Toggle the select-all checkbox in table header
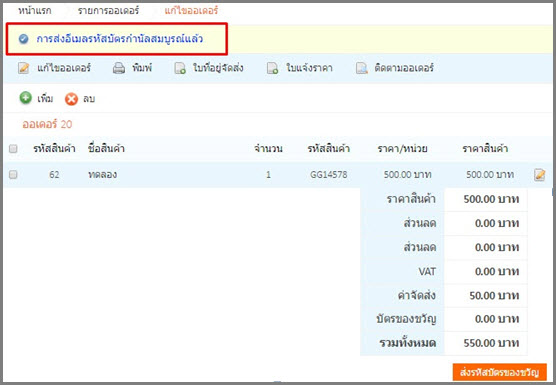Screen dimensions: 556x385 13,149
